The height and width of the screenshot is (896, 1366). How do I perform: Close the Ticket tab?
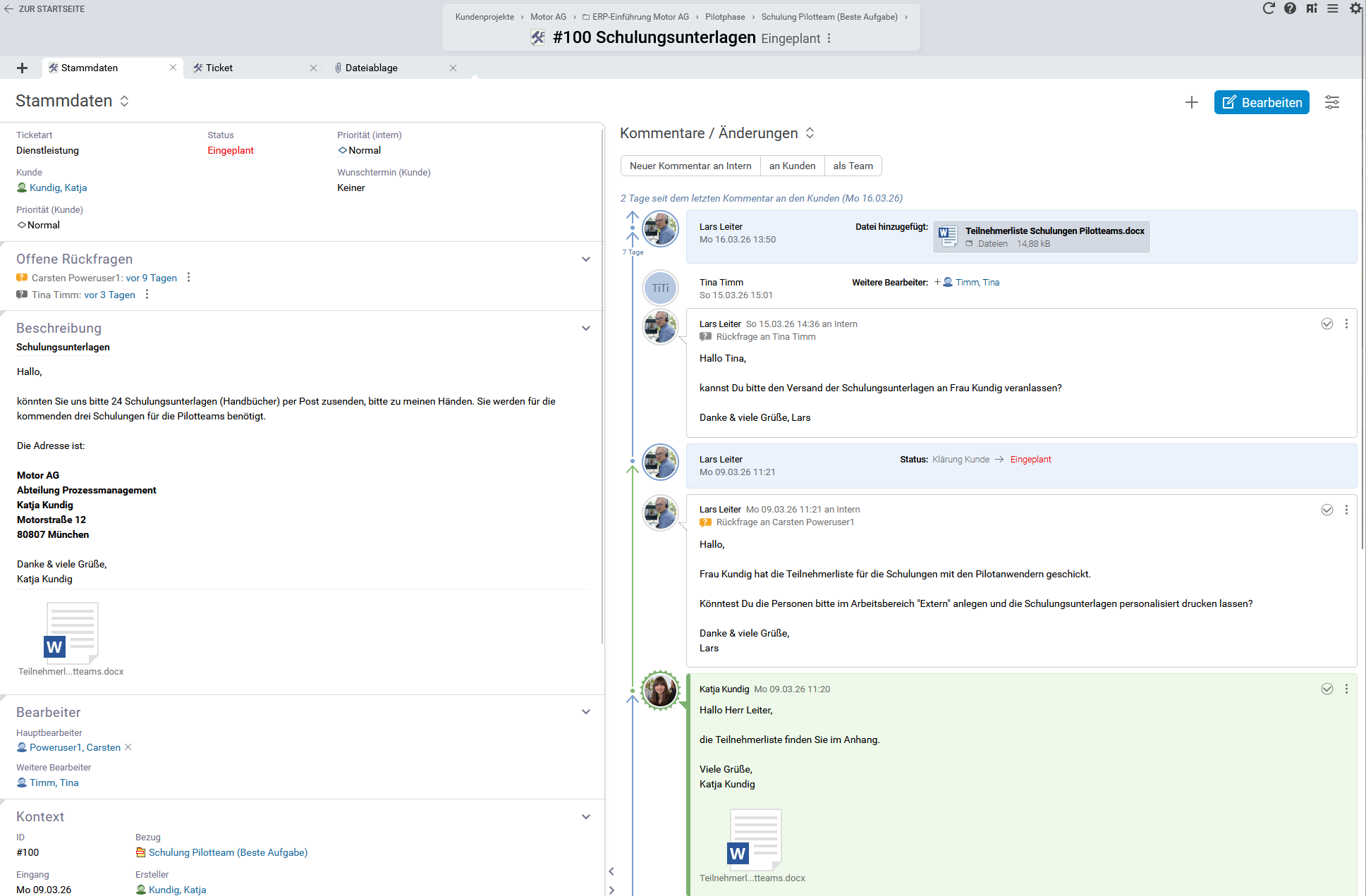pos(313,68)
